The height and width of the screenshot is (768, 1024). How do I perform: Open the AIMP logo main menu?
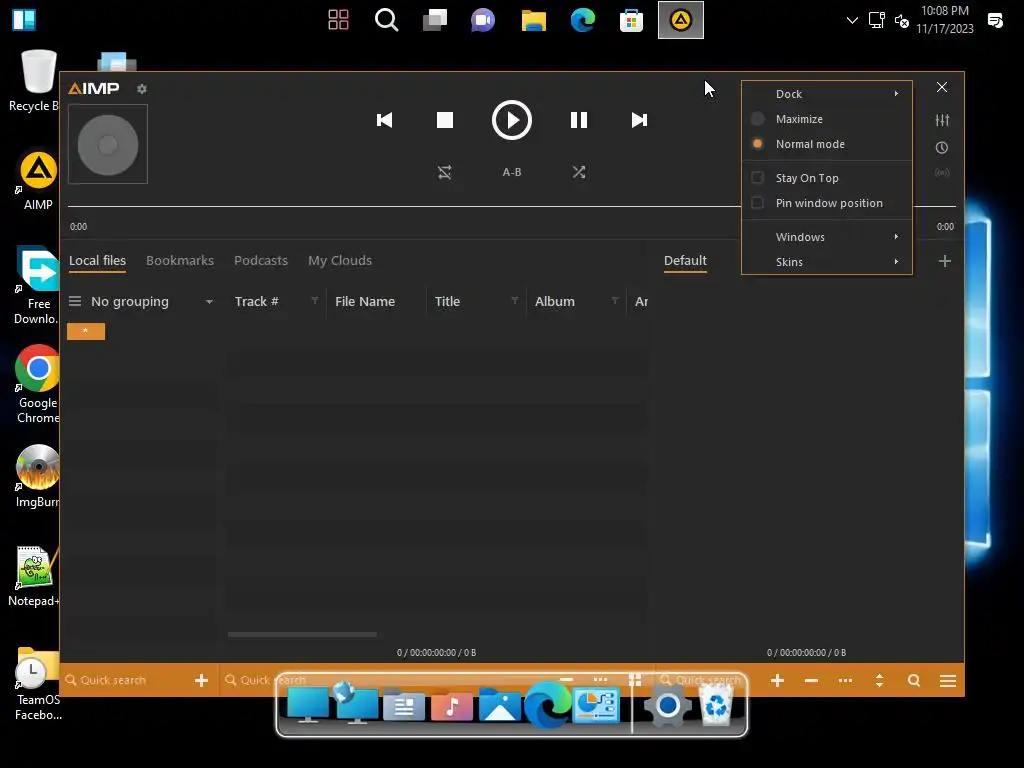coord(94,88)
